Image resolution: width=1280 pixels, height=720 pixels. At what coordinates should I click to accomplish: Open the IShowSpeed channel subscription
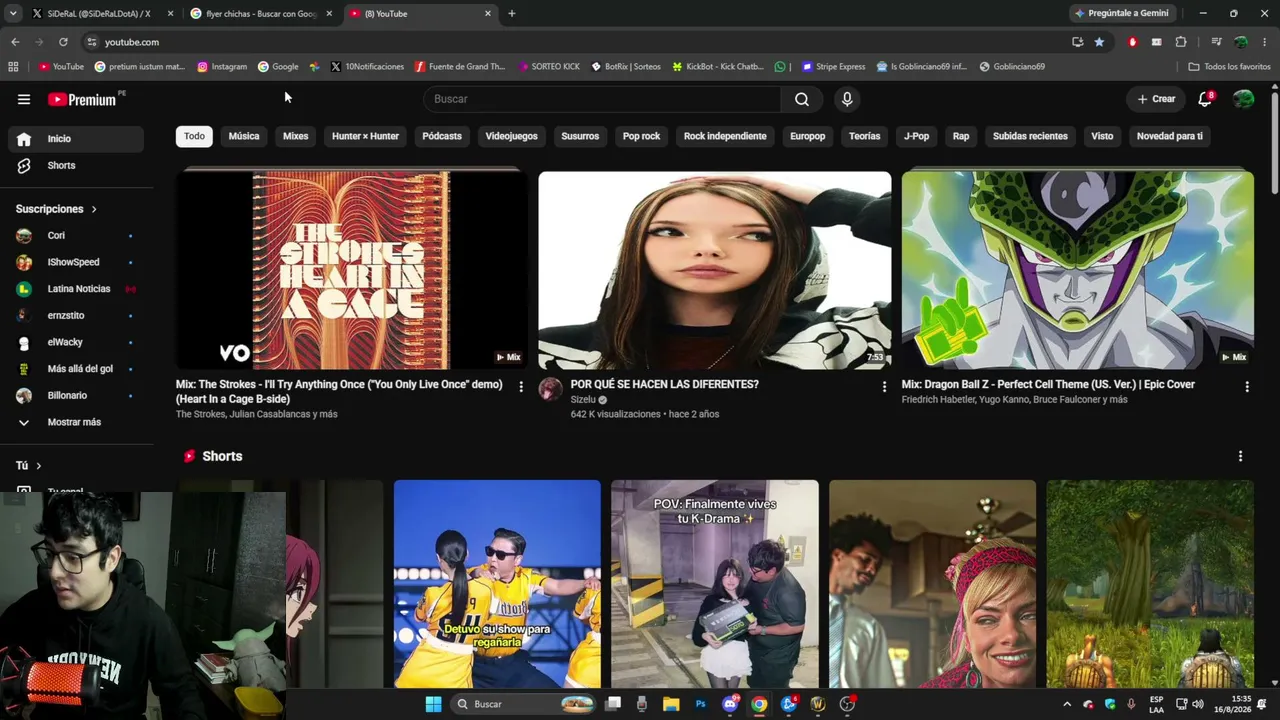pos(76,262)
